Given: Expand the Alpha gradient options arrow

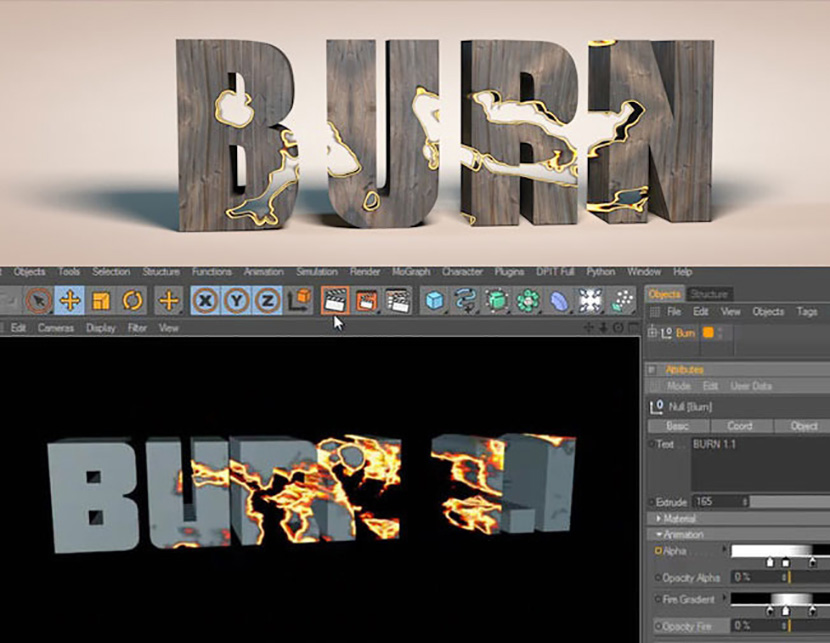Looking at the screenshot, I should [725, 550].
